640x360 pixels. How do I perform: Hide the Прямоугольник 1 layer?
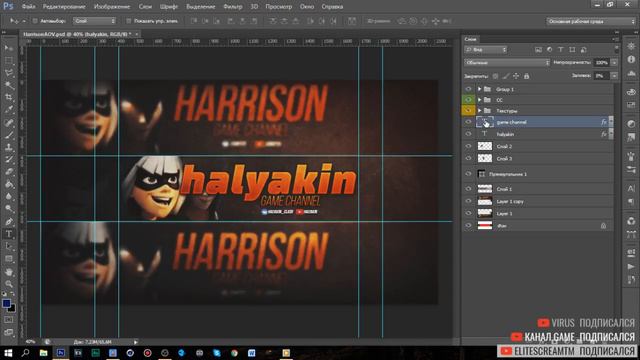[468, 174]
